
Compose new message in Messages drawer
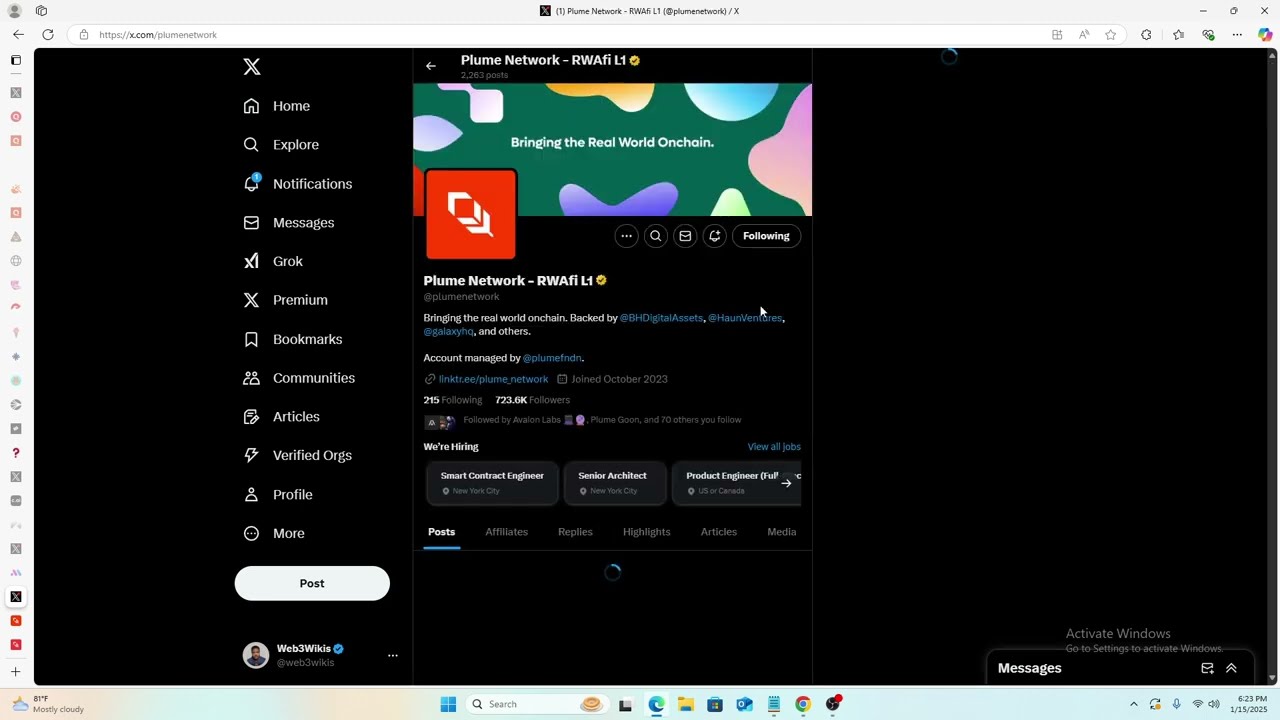(x=1207, y=668)
